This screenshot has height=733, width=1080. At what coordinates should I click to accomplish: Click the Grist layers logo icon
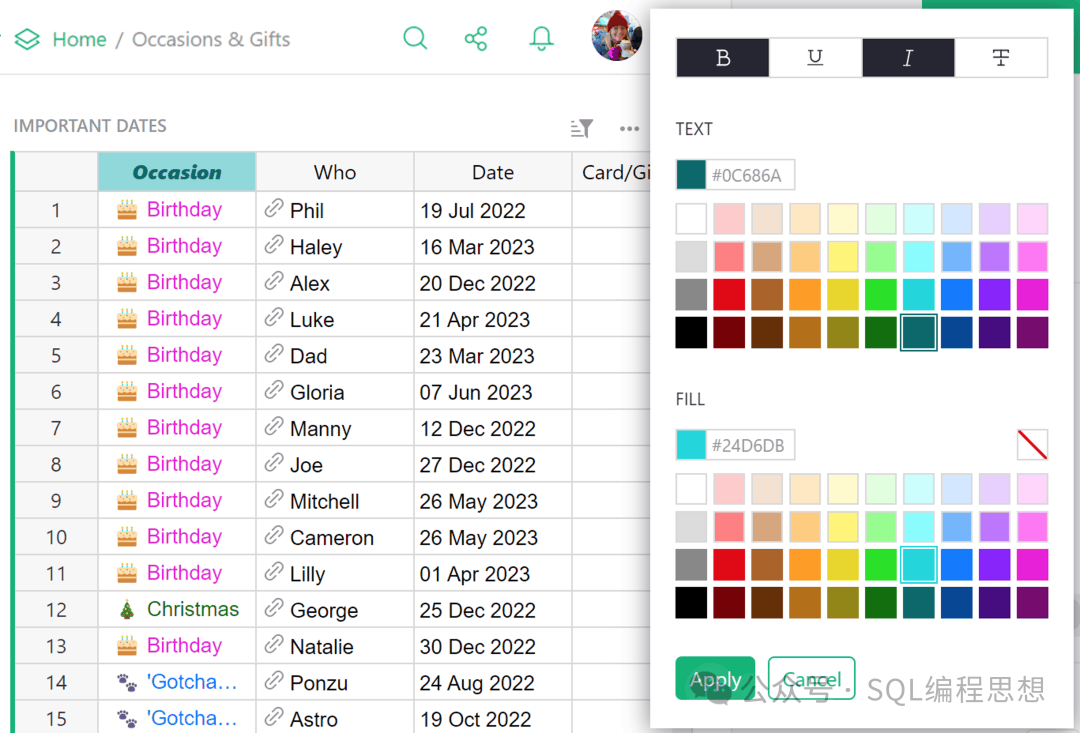point(28,39)
